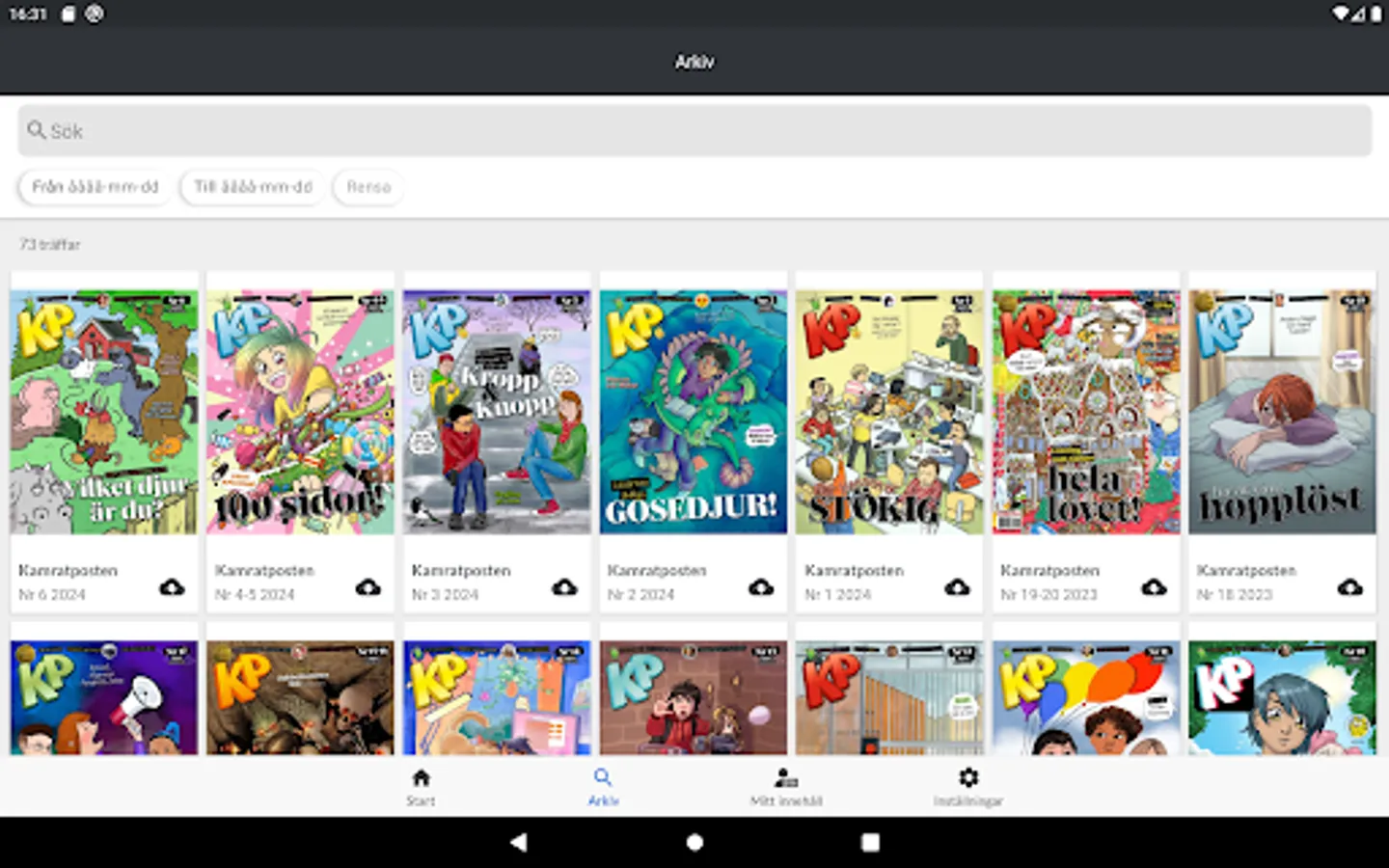Download the Nr 2 2024 Gosedjur issue
This screenshot has width=1389, height=868.
(x=762, y=586)
